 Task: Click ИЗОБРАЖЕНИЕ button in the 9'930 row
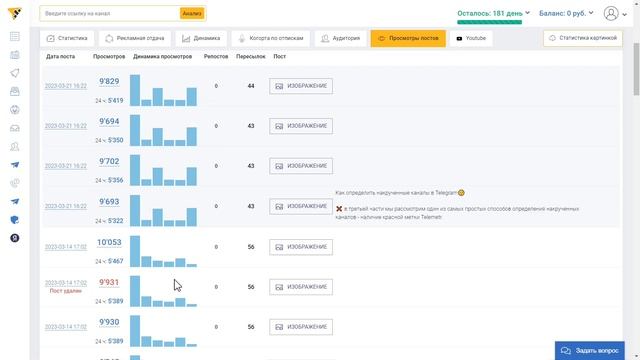tap(301, 327)
